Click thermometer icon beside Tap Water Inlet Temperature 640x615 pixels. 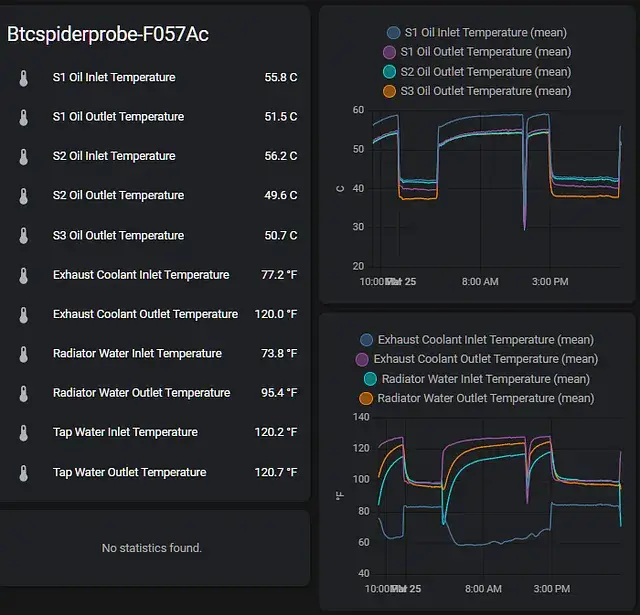coord(23,433)
